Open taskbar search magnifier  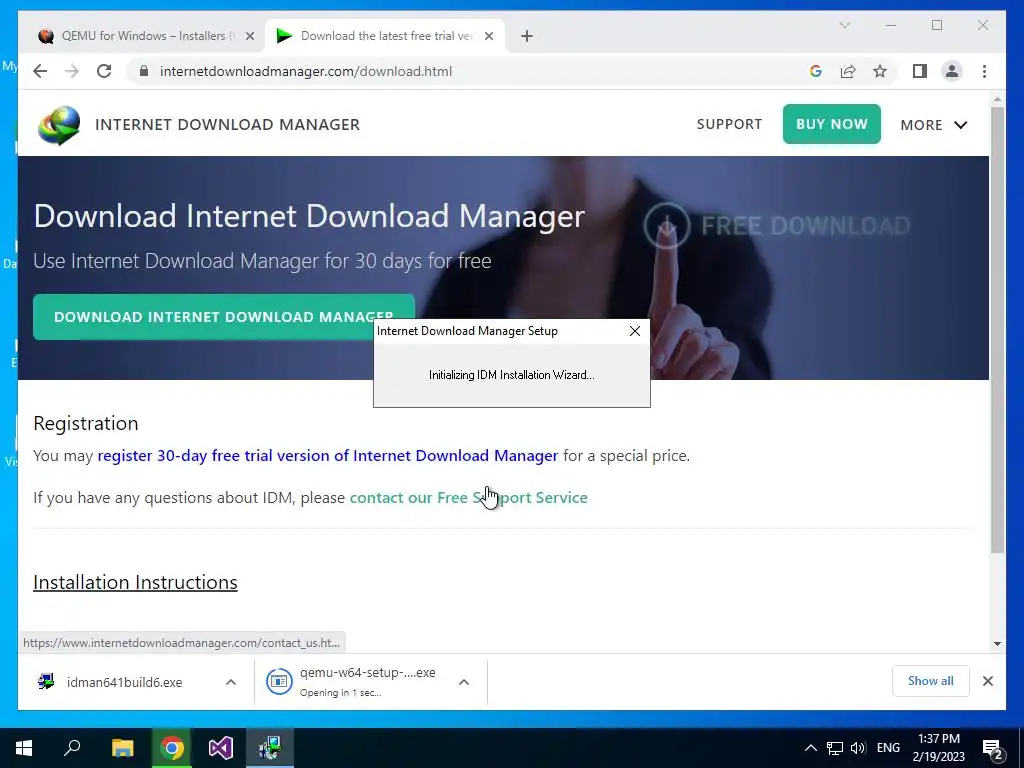click(x=72, y=748)
